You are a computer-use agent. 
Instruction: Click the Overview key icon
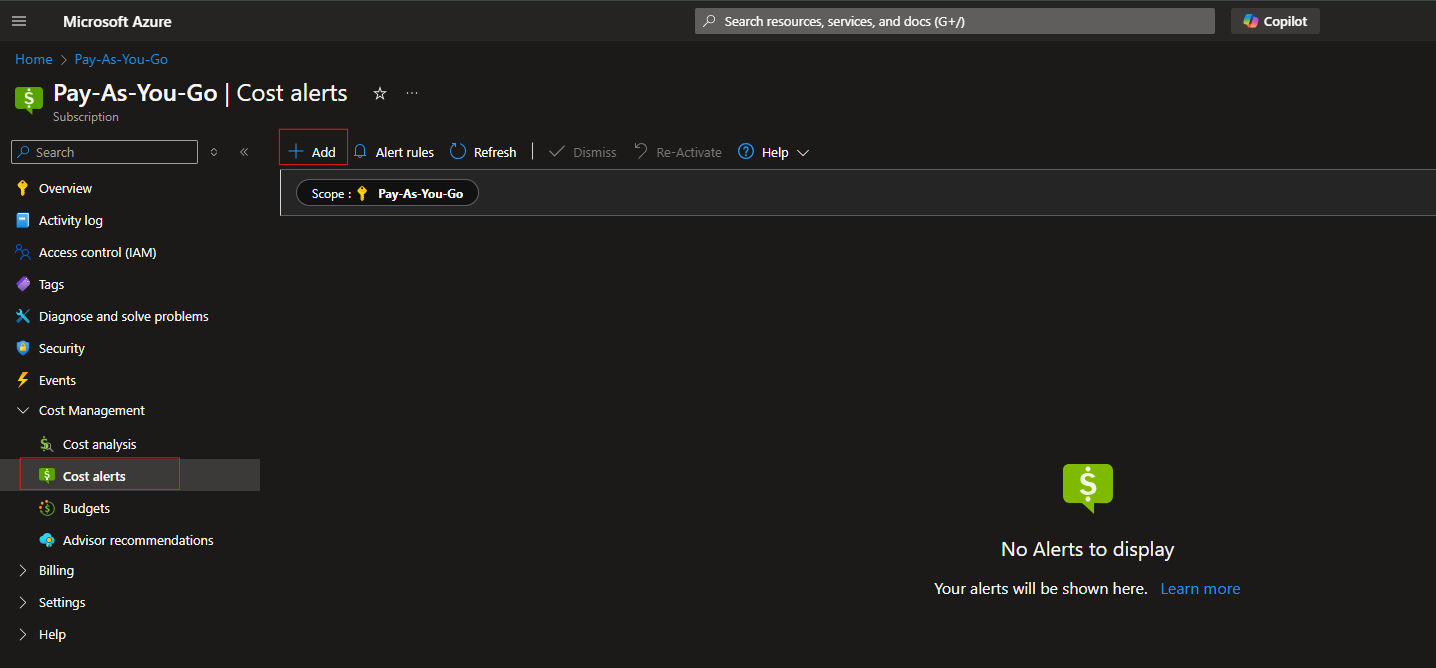coord(23,188)
